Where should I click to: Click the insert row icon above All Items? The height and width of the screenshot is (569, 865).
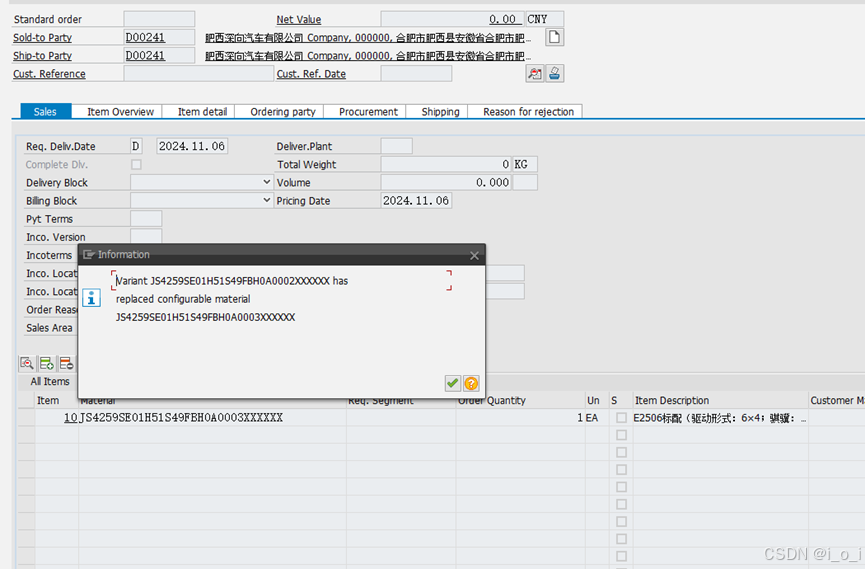pyautogui.click(x=46, y=363)
